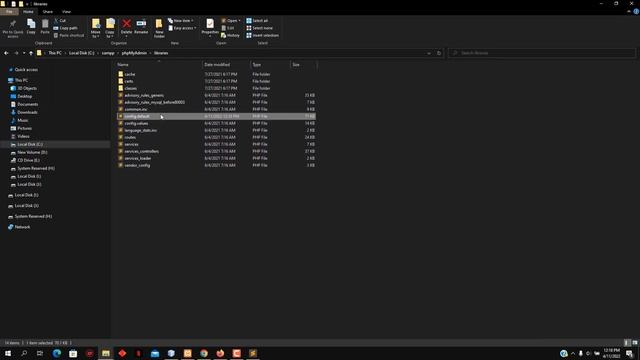
Task: Click the Paste ribbon icon
Action: click(x=45, y=24)
